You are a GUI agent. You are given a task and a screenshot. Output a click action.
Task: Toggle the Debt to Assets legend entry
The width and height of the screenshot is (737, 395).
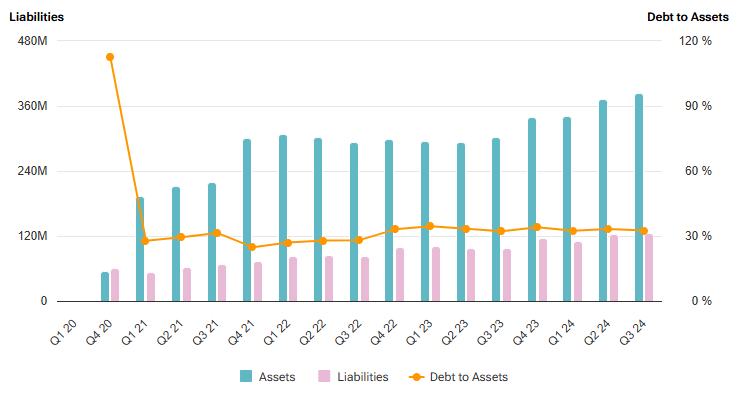(x=459, y=377)
